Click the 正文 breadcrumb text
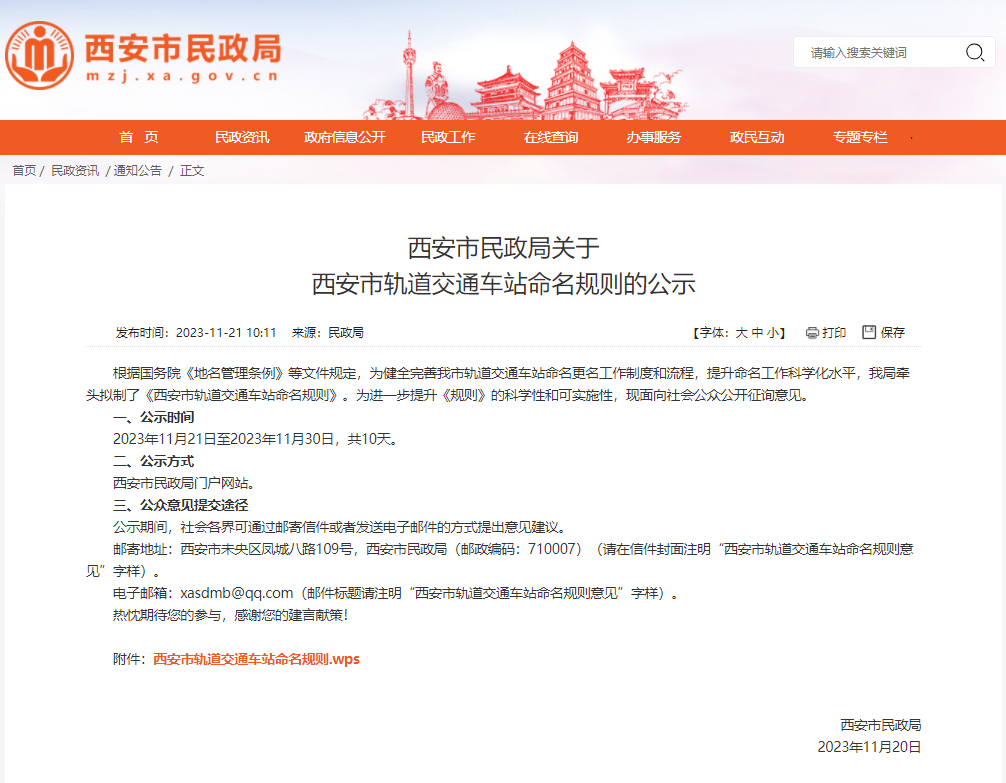The width and height of the screenshot is (1006, 783). pos(192,171)
